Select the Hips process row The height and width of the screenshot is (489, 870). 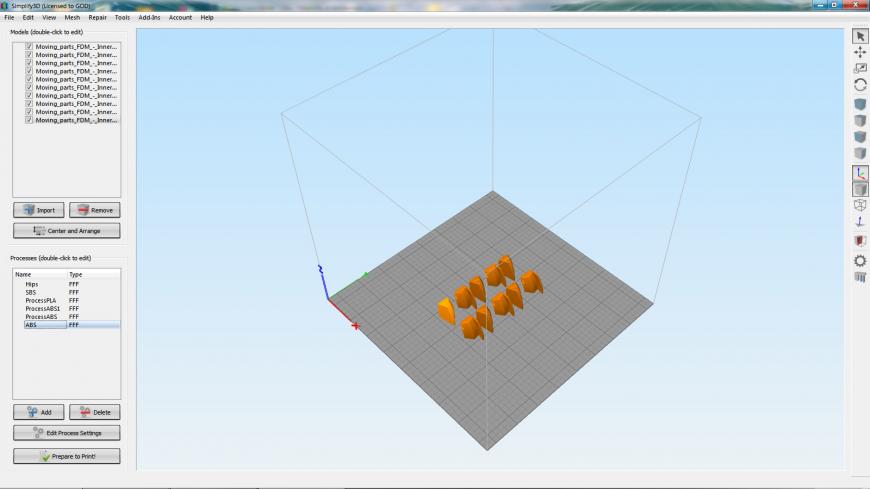67,284
